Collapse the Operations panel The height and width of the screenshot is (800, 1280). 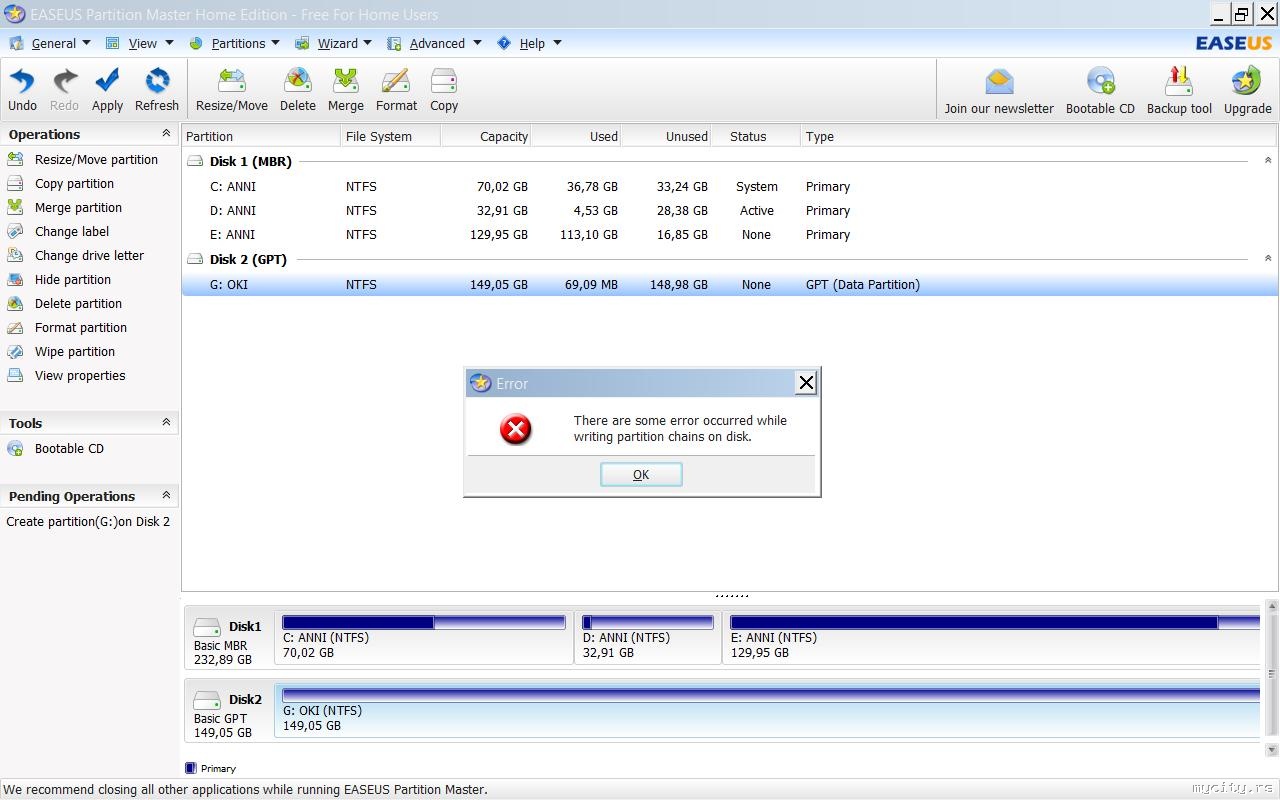click(166, 134)
